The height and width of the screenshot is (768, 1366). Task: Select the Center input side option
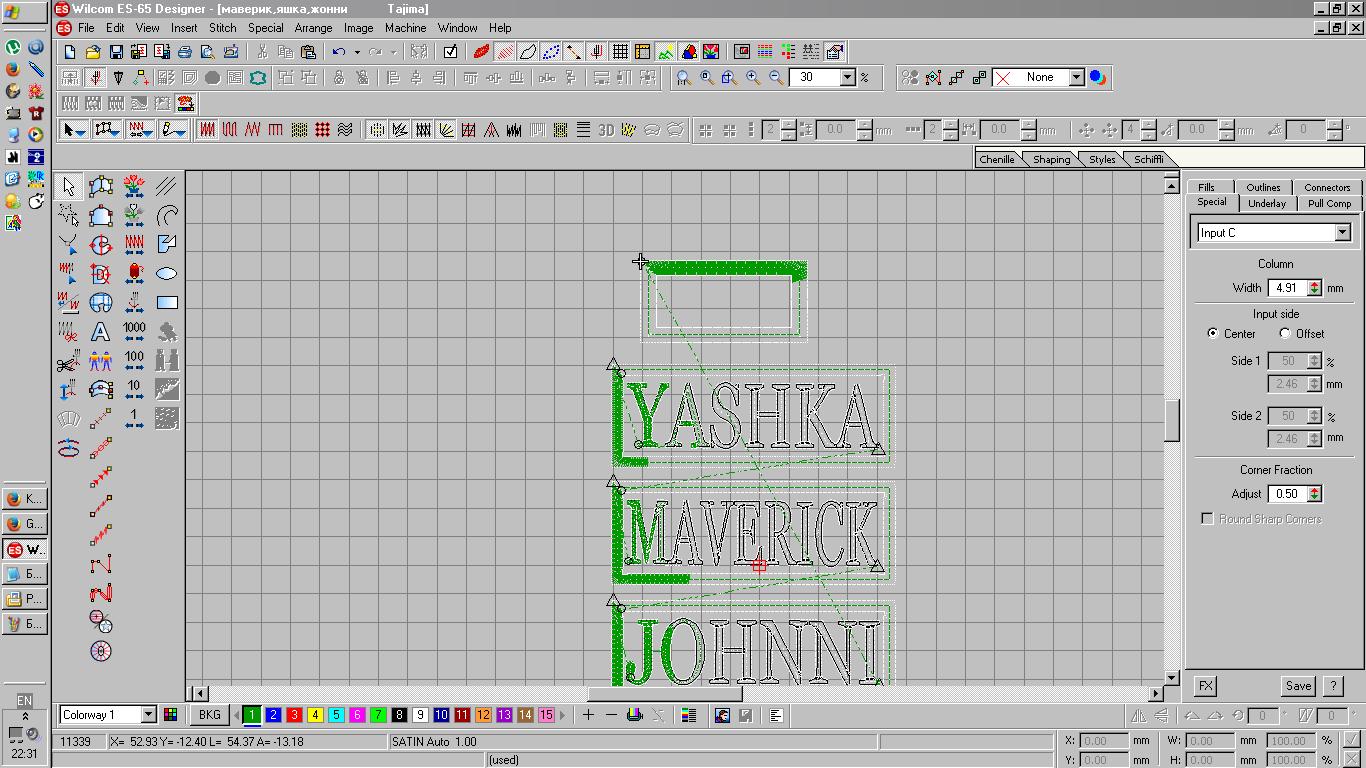(1213, 334)
